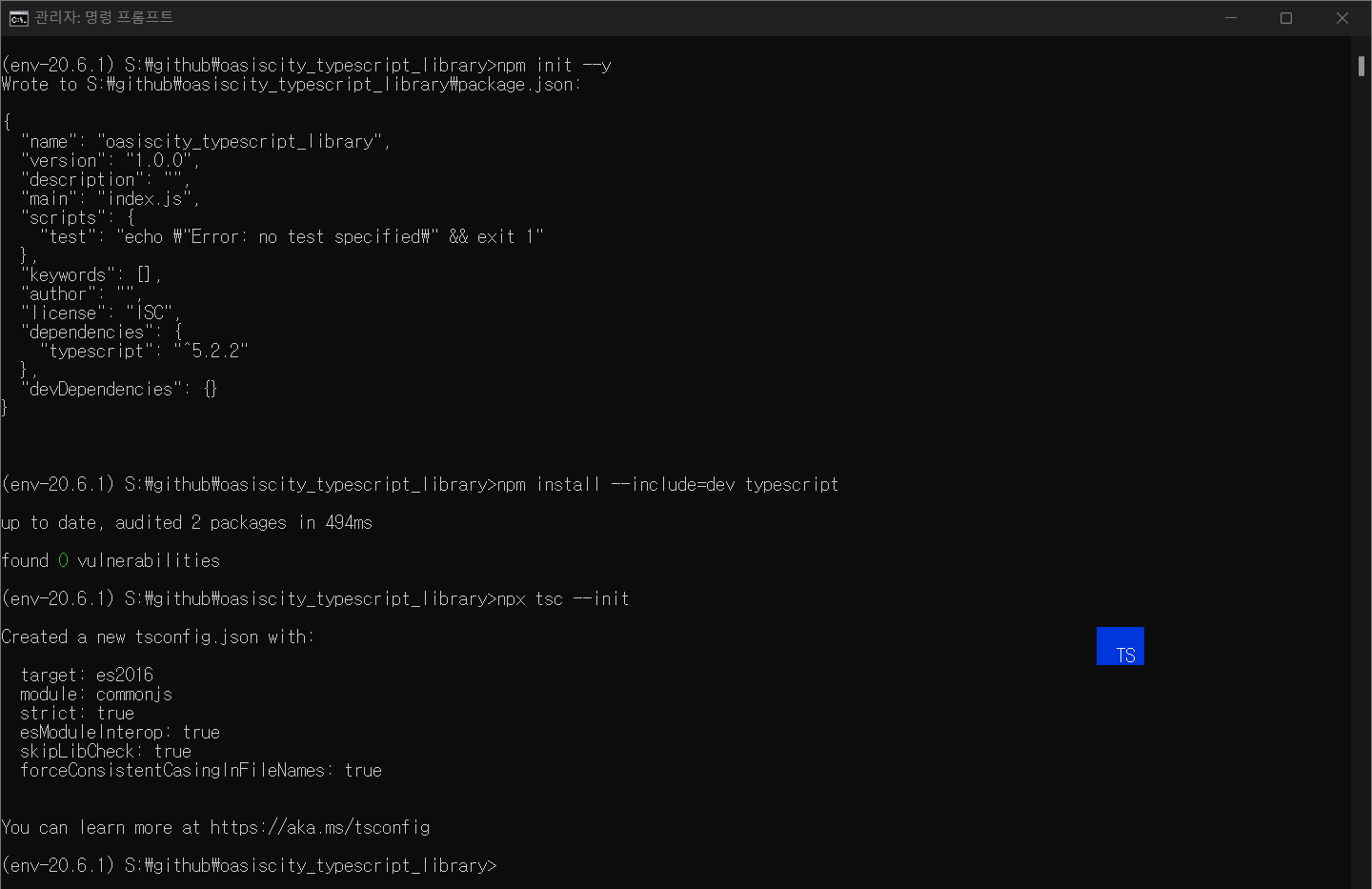Viewport: 1372px width, 889px height.
Task: Click the blue TS logo badge
Action: click(1120, 646)
